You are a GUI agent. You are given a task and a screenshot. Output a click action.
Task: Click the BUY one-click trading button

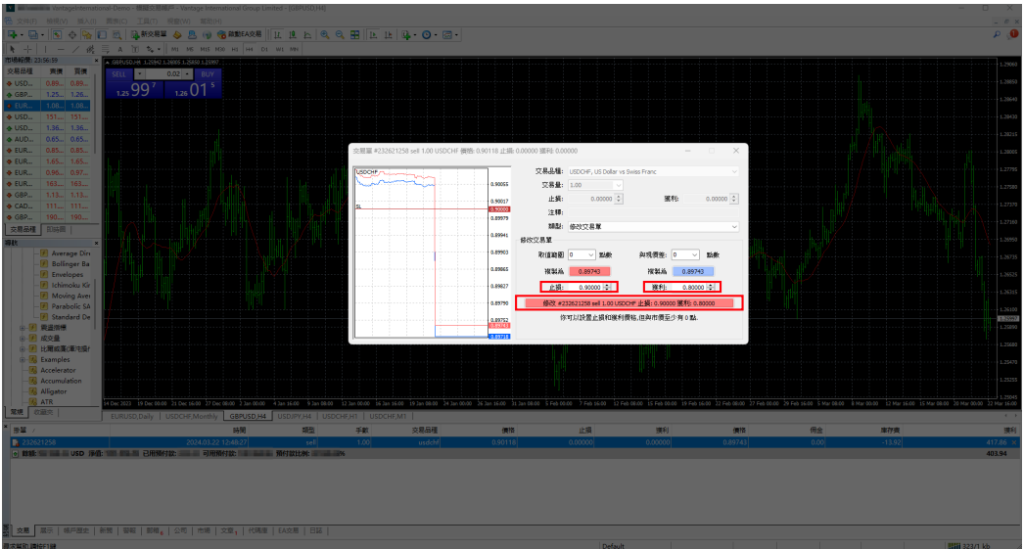(x=207, y=74)
